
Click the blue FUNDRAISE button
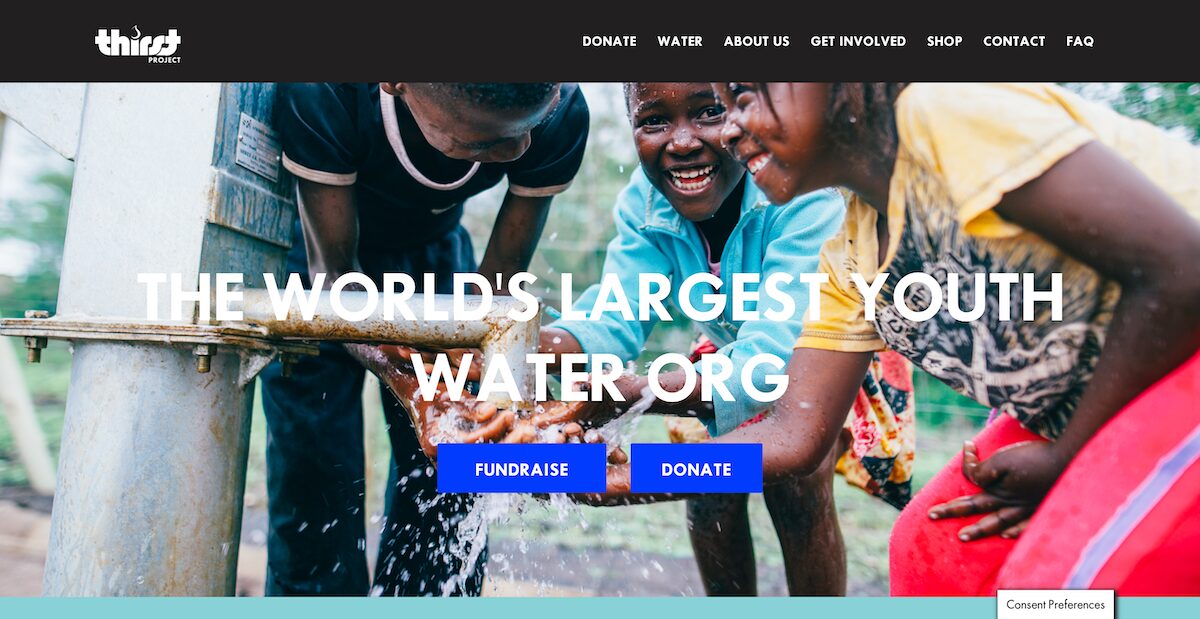(521, 469)
